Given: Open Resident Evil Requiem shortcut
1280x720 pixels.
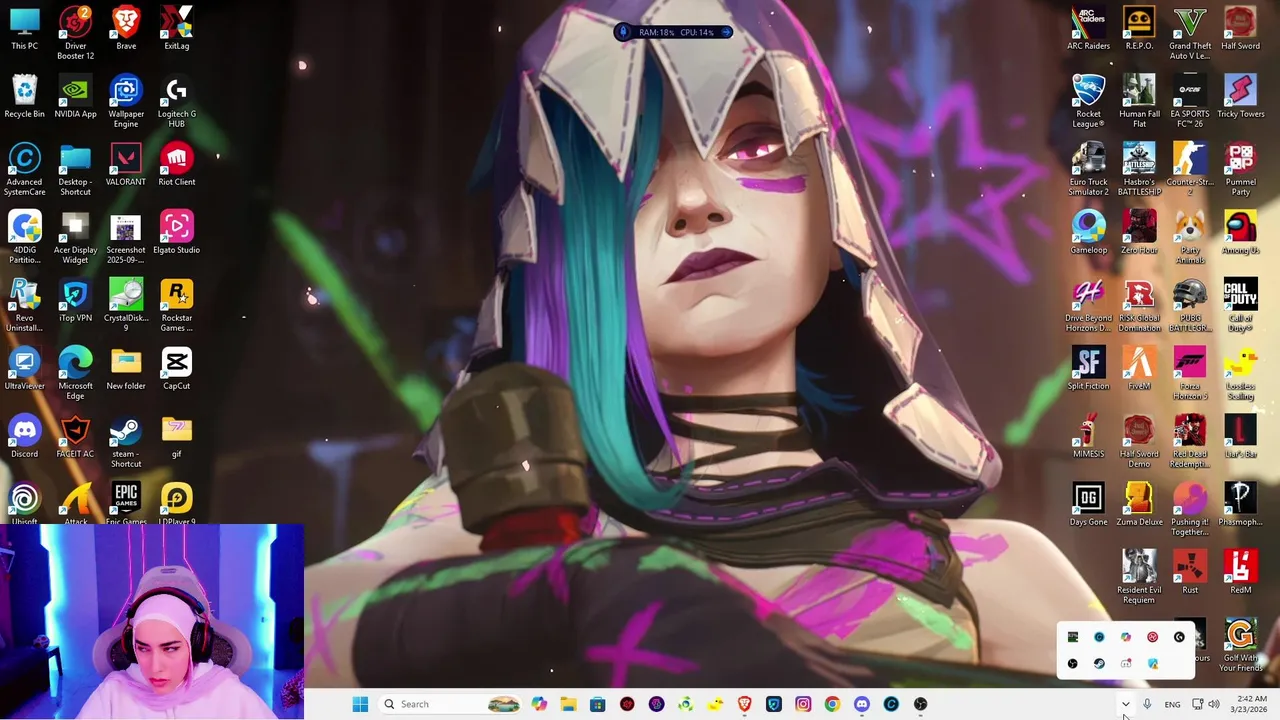Looking at the screenshot, I should [1139, 578].
